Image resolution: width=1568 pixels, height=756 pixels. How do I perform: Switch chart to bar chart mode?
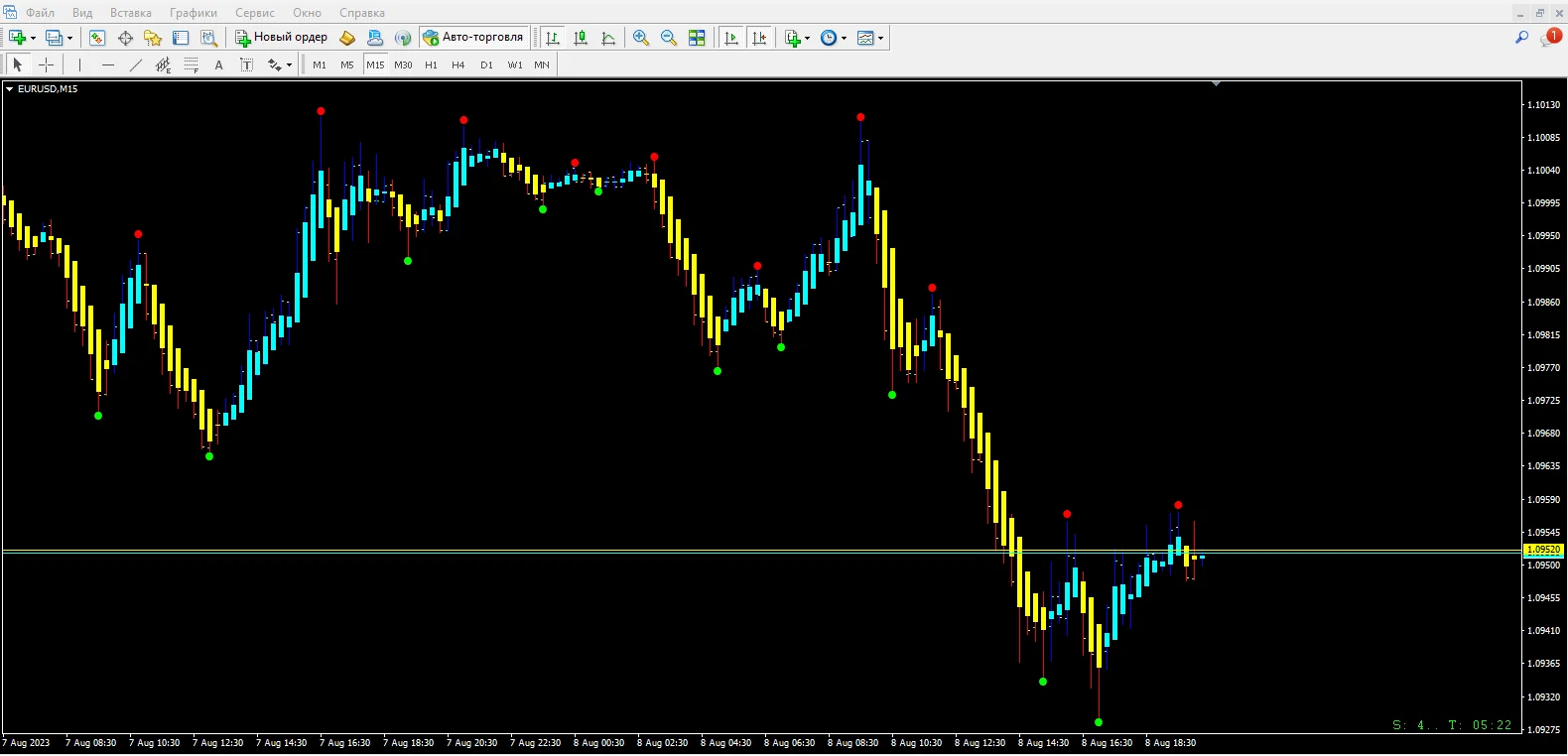click(x=553, y=38)
